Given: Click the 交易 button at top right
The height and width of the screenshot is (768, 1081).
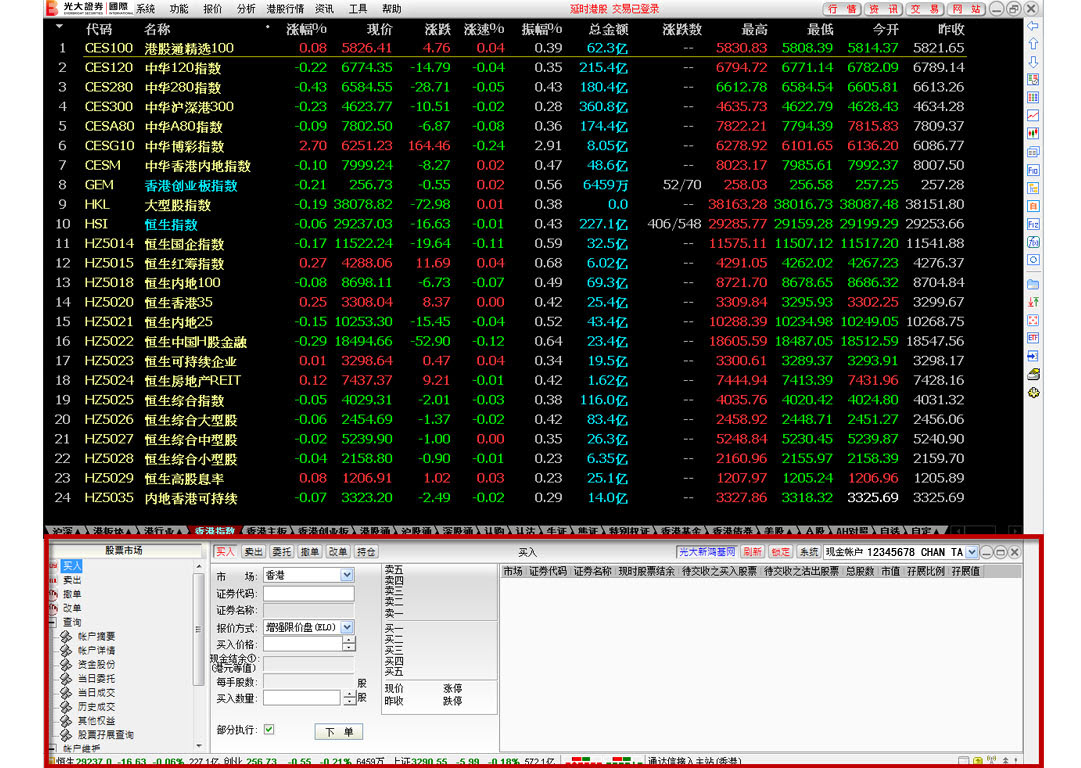Looking at the screenshot, I should 925,9.
